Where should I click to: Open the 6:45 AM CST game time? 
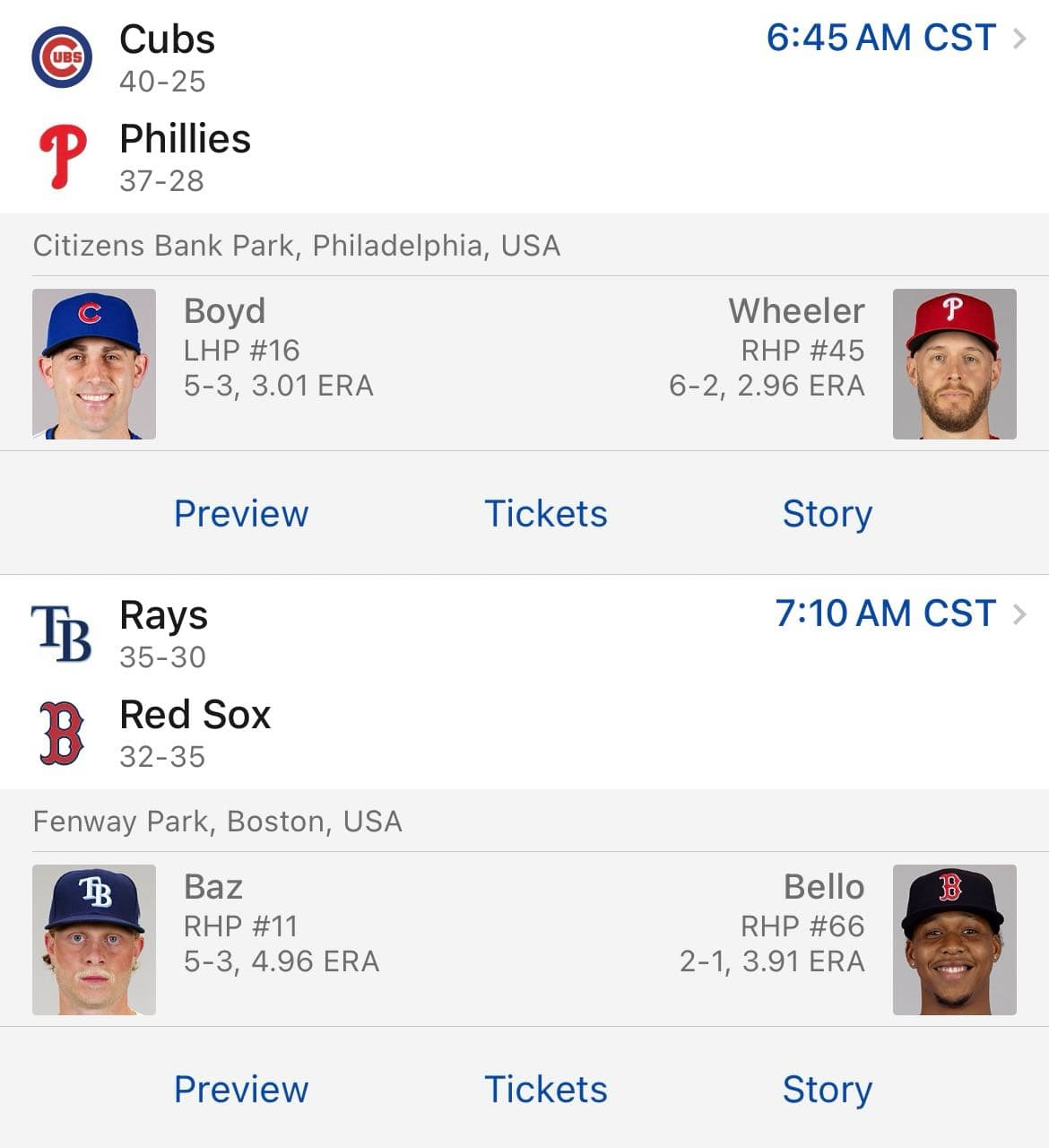pos(880,39)
